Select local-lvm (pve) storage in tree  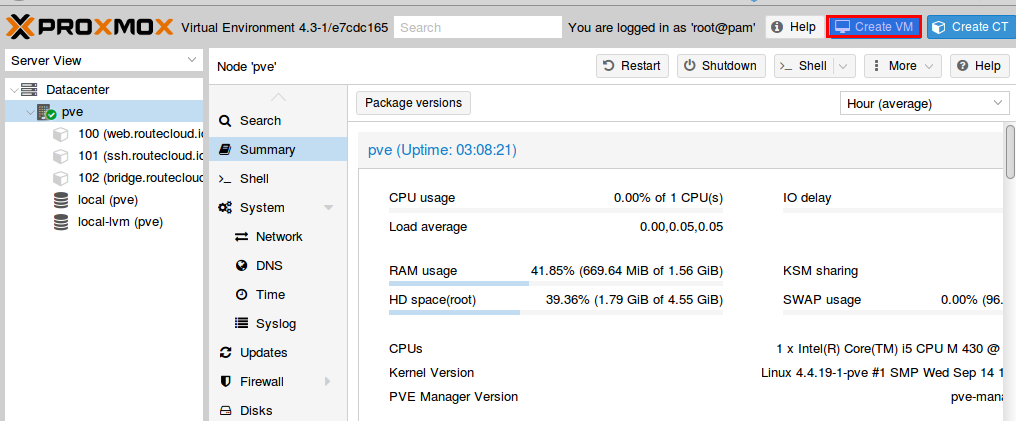click(104, 222)
